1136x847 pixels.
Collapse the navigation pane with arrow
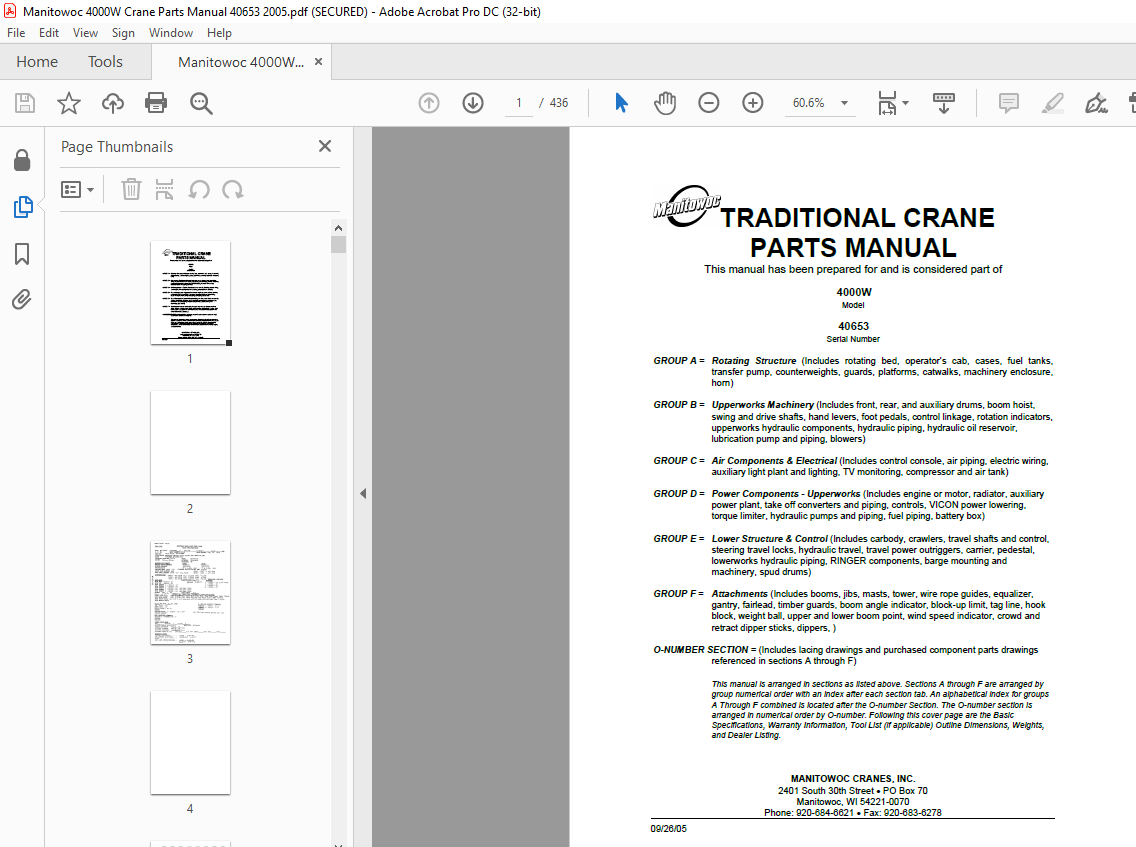pyautogui.click(x=363, y=493)
